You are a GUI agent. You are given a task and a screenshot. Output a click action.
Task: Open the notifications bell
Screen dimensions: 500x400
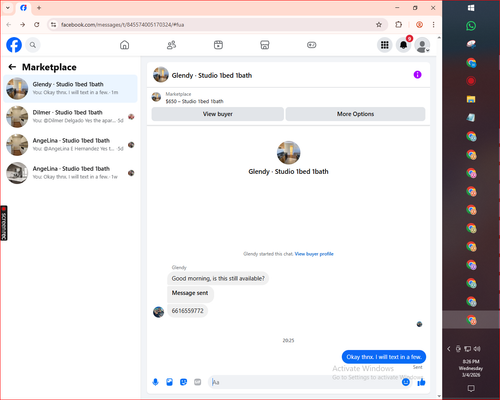pos(403,45)
